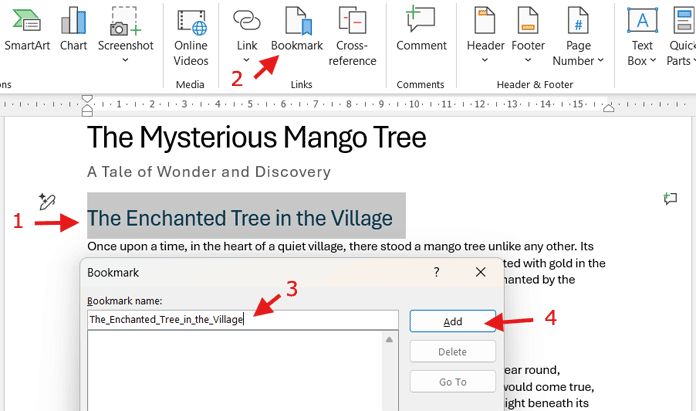Screen dimensions: 696x411
Task: Insert a Chart from the ribbon
Action: tap(73, 30)
